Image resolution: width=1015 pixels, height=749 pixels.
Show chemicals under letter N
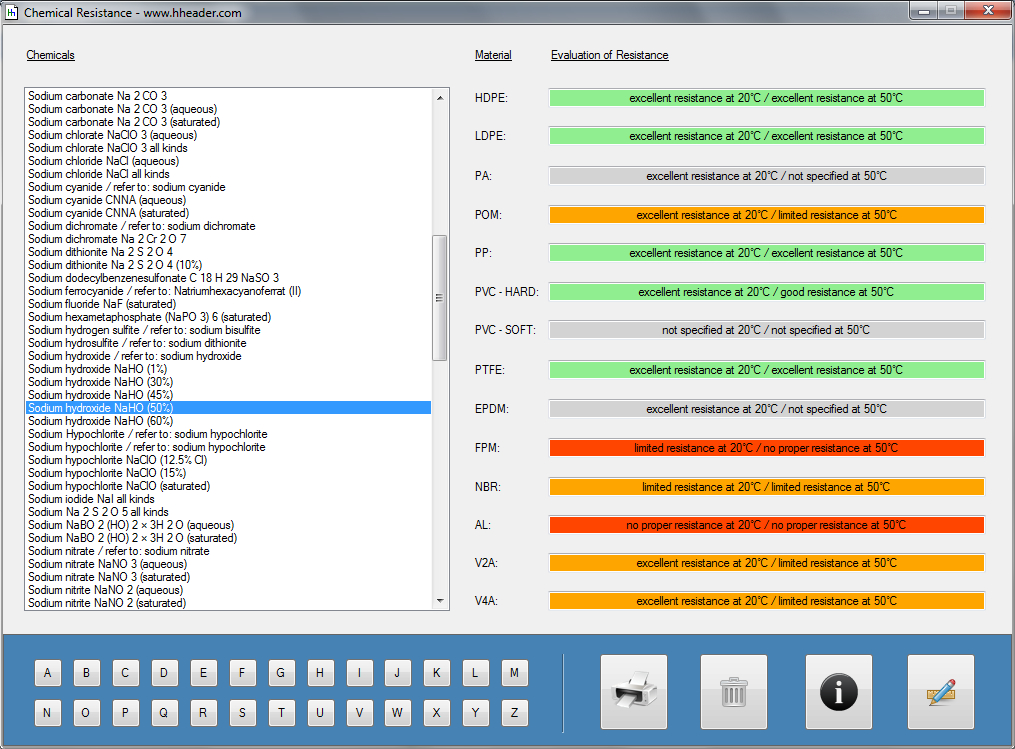click(x=47, y=713)
